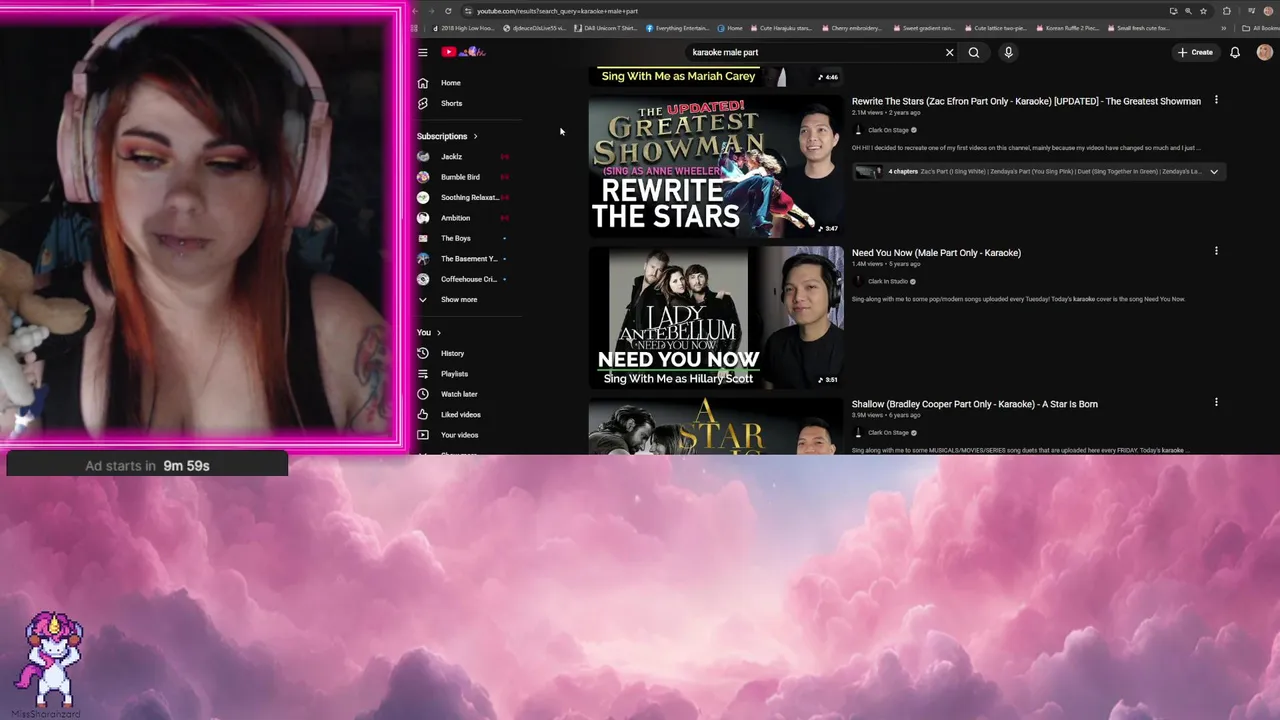Clear the search box with the X icon
Viewport: 1280px width, 720px height.
(x=950, y=52)
